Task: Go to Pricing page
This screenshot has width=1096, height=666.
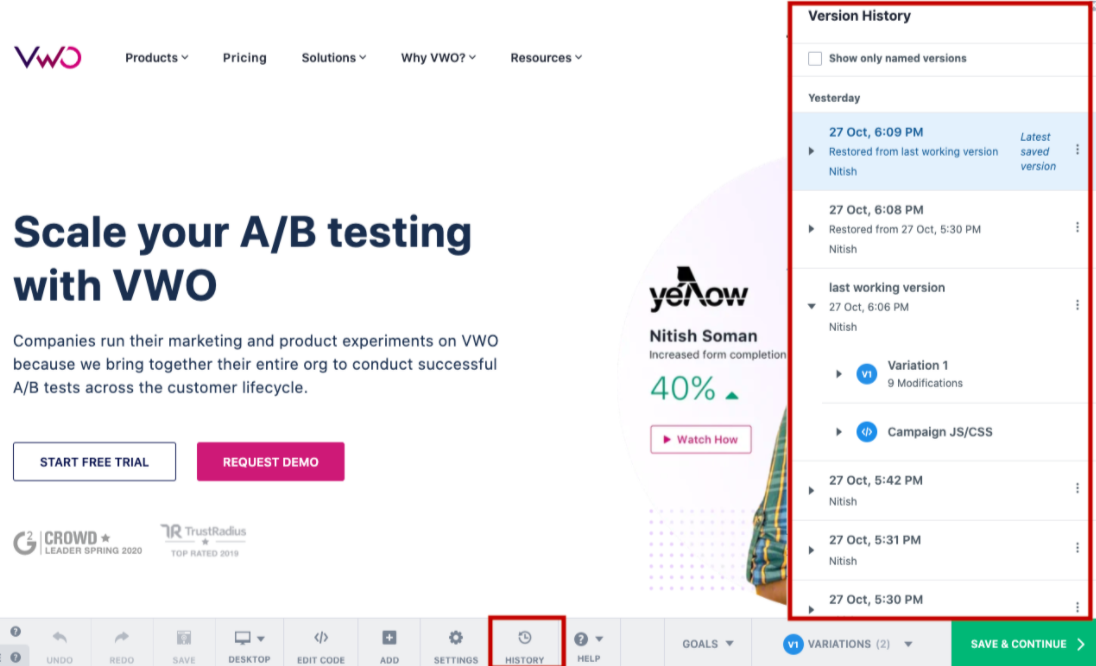Action: [245, 57]
